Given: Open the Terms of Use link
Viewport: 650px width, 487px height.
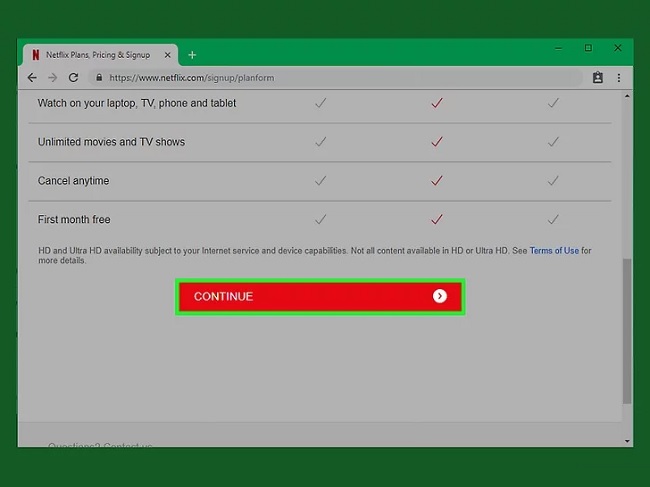Looking at the screenshot, I should click(553, 251).
